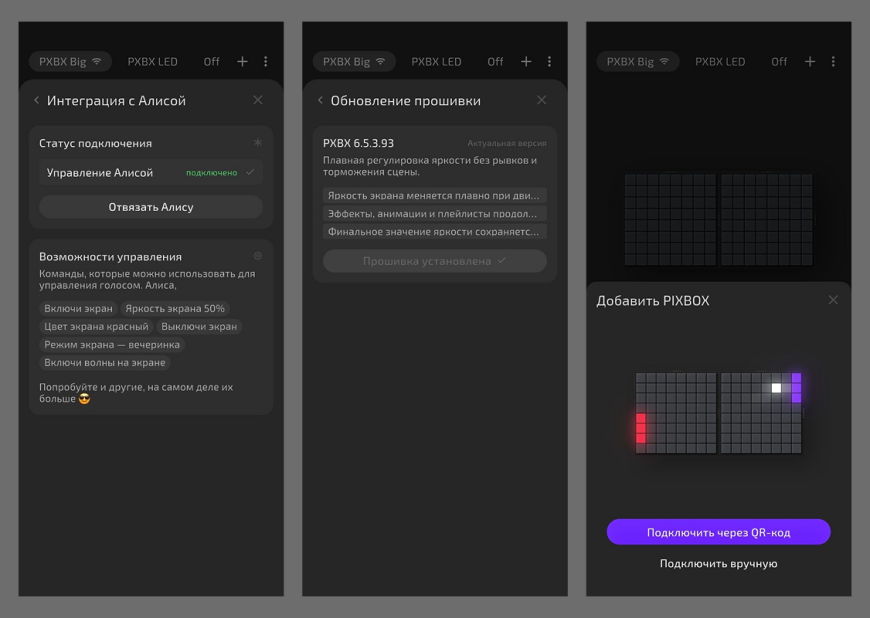Select the Off tab in the right screen

779,62
